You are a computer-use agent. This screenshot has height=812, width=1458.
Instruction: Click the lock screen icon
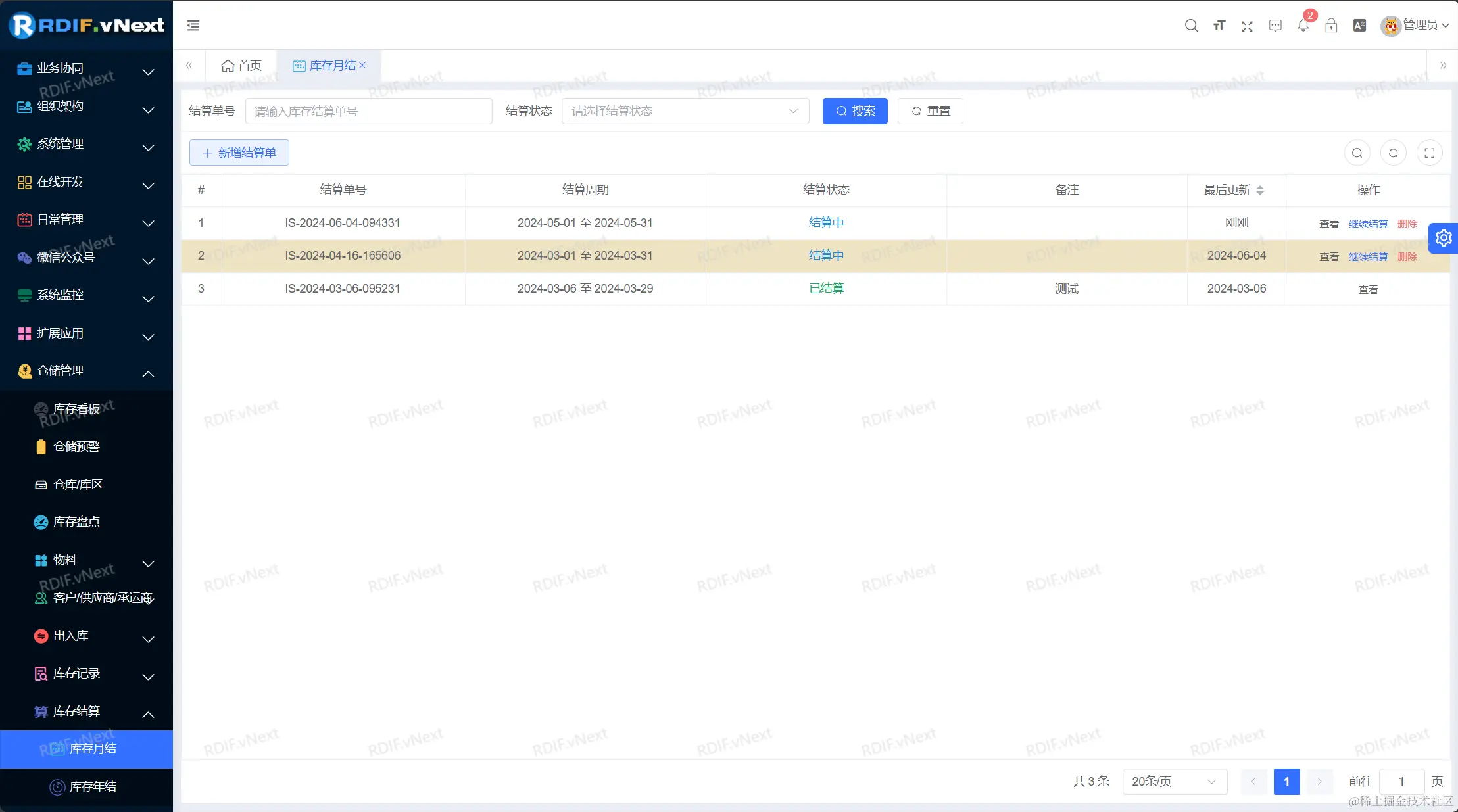1331,26
